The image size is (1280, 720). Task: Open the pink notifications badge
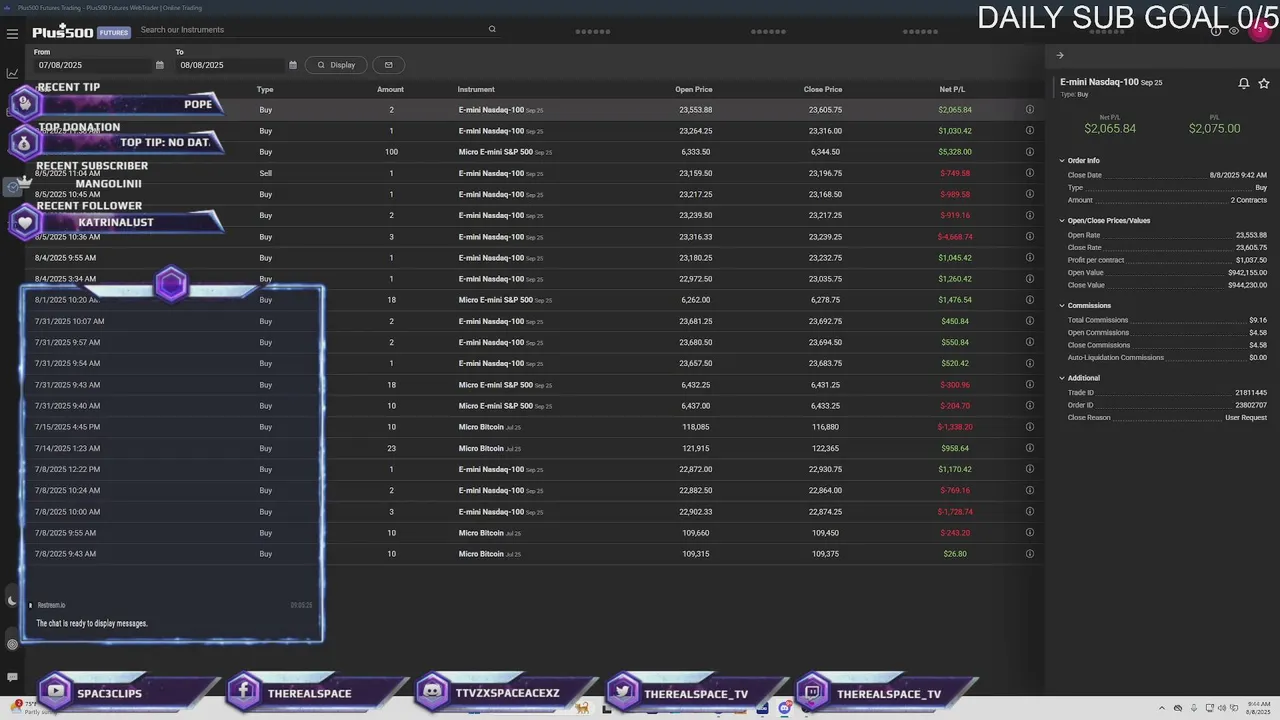1261,30
